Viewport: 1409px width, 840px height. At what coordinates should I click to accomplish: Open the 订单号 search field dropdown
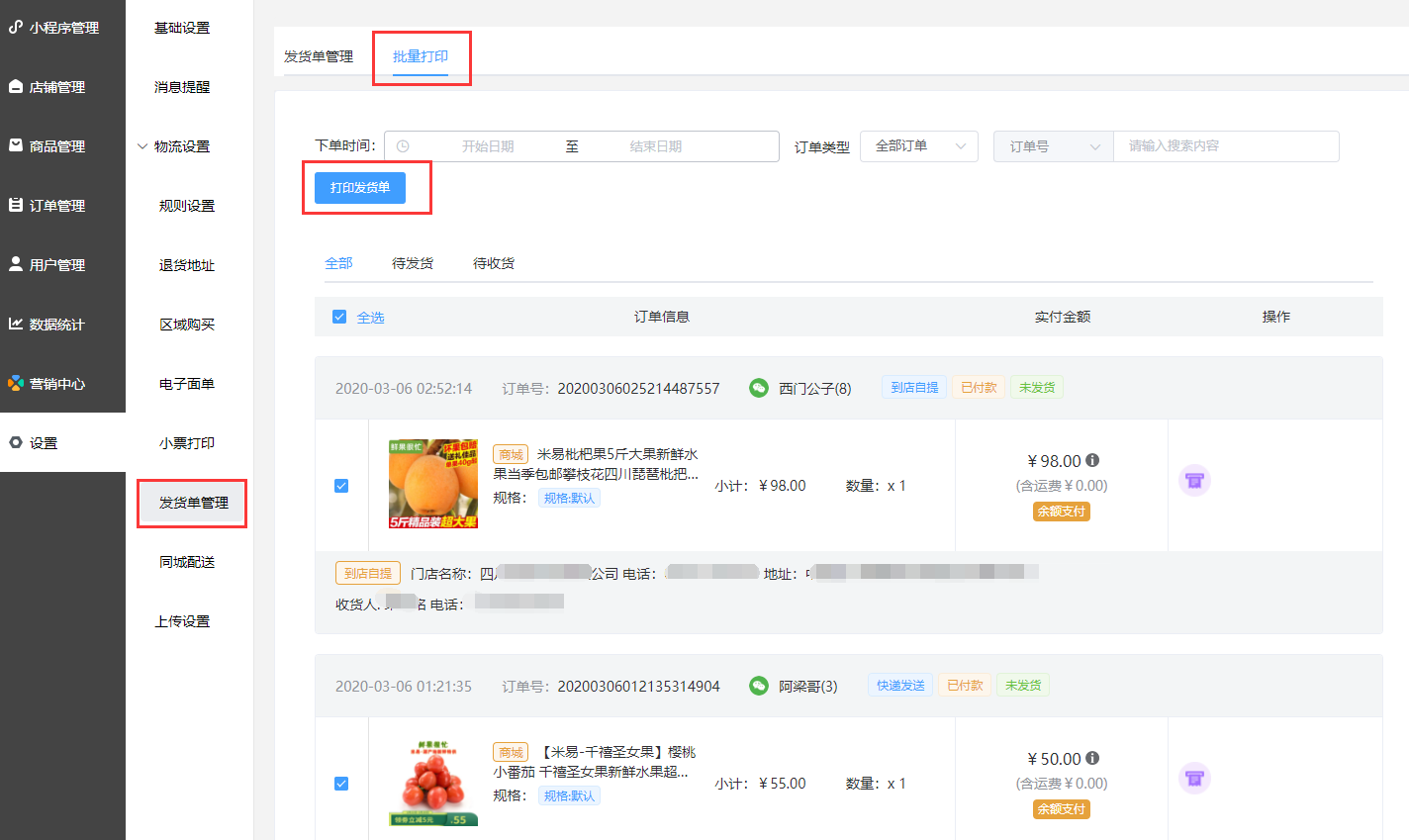coord(1053,146)
